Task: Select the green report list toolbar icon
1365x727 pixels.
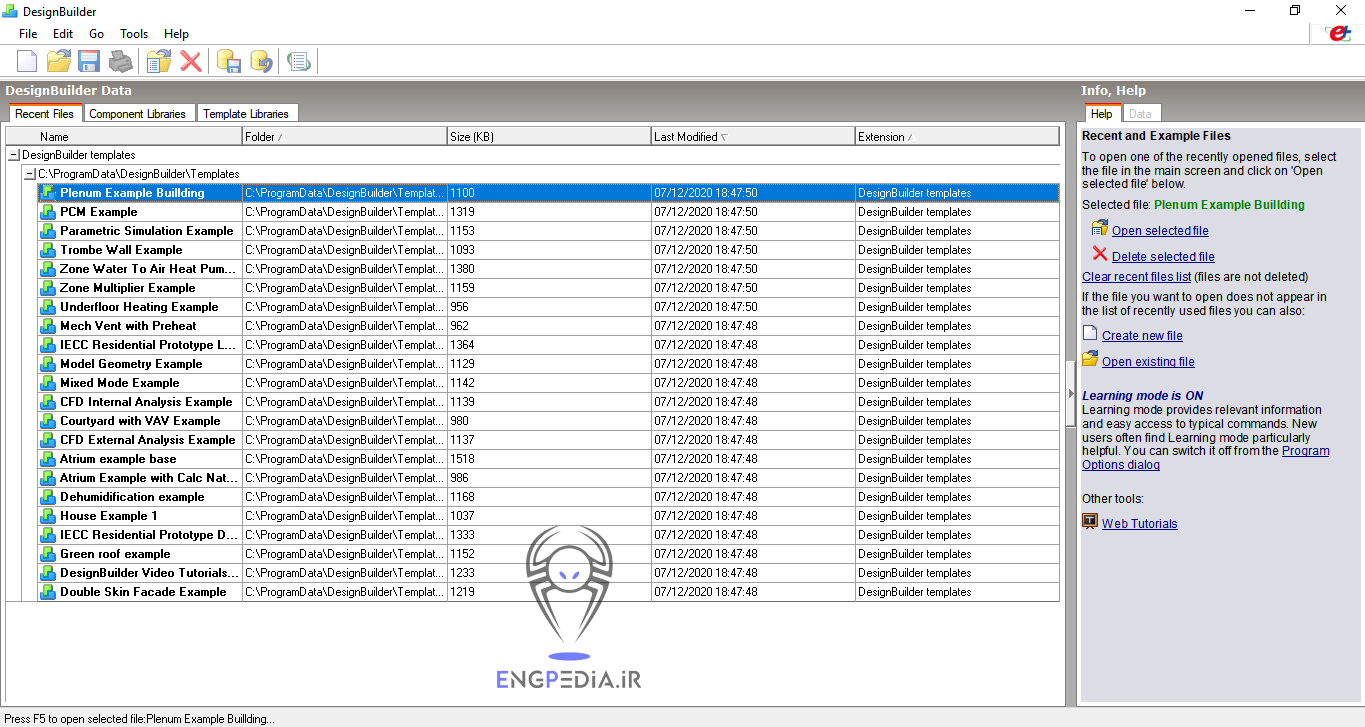Action: pos(298,61)
